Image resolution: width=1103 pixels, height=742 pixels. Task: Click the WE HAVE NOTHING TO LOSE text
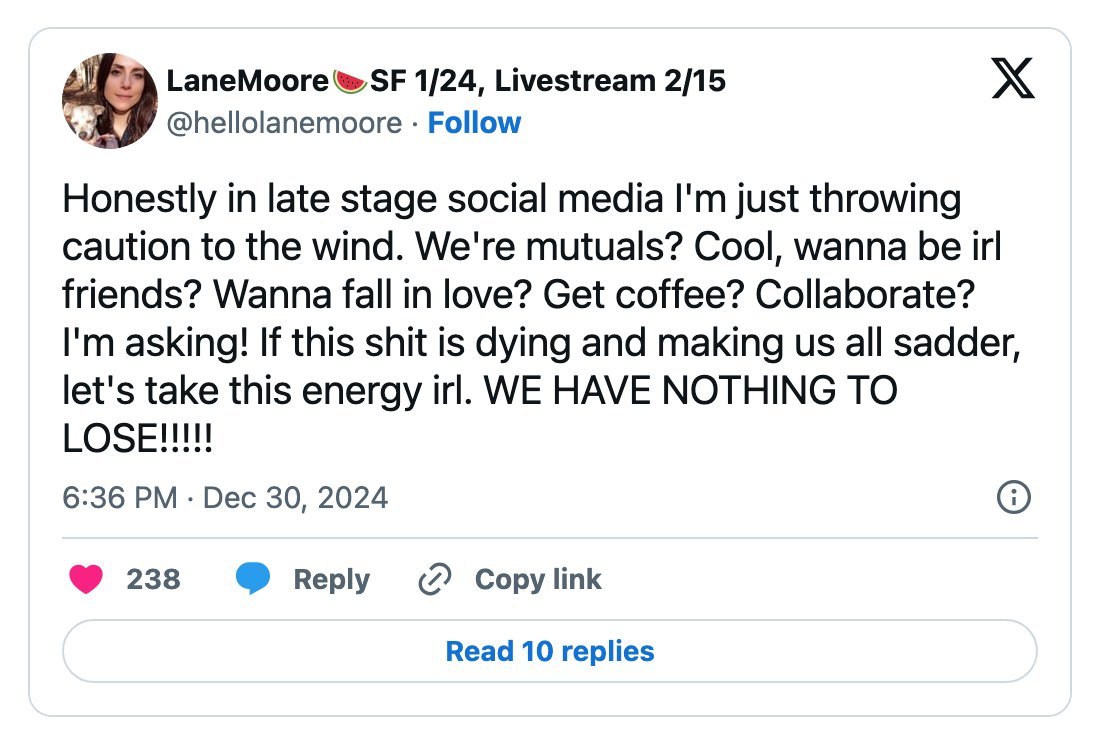(x=480, y=414)
